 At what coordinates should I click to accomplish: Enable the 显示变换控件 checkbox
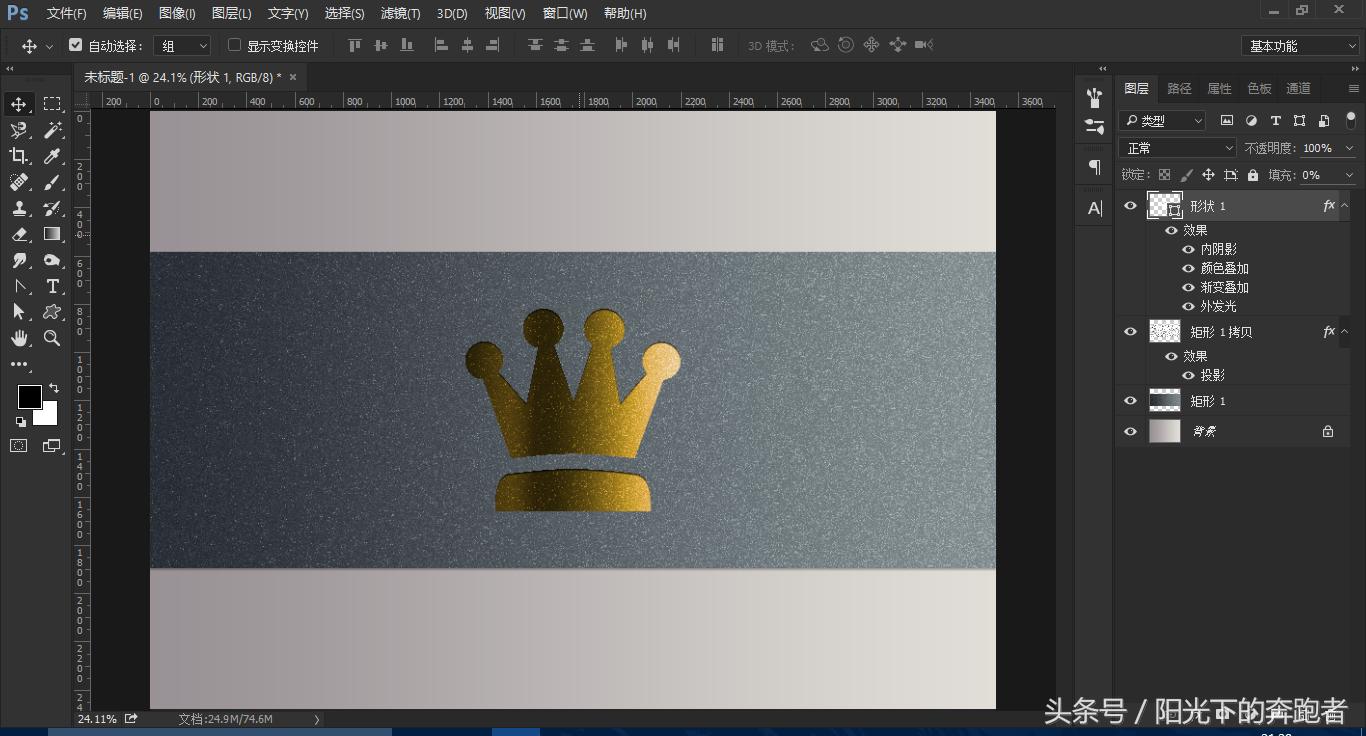(234, 45)
